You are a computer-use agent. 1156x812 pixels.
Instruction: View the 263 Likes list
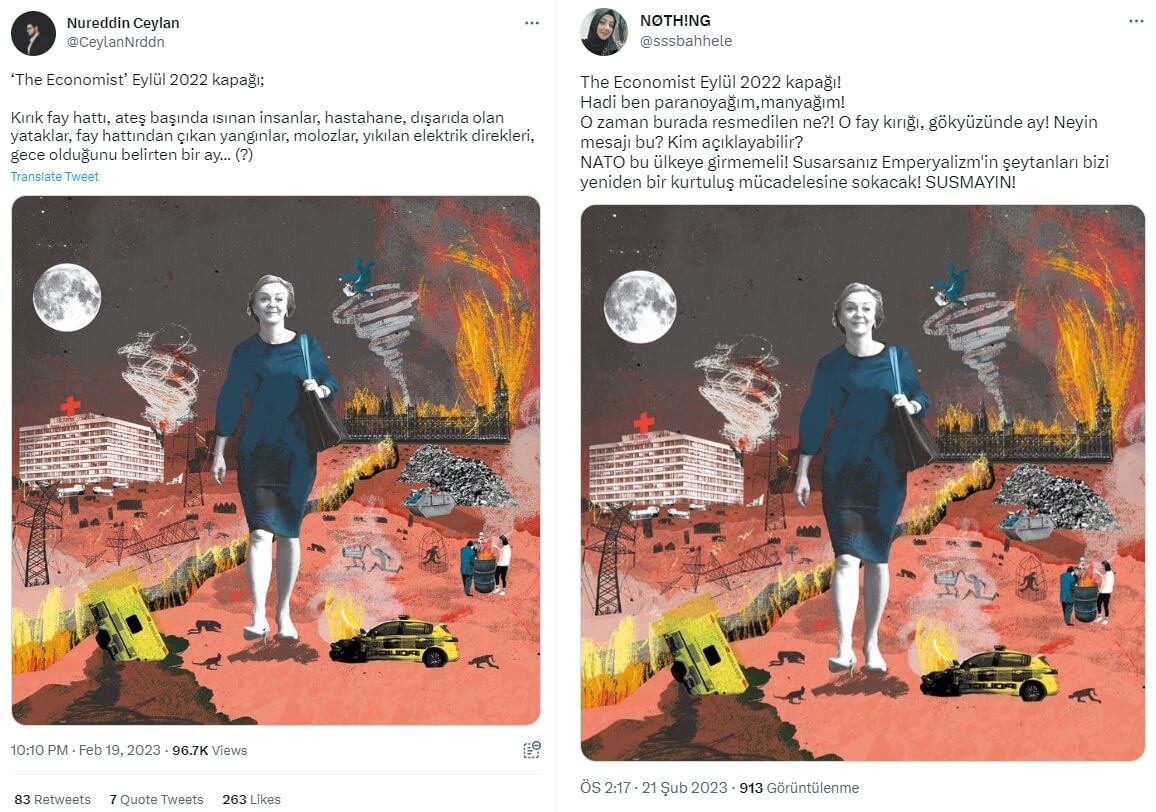click(x=251, y=799)
